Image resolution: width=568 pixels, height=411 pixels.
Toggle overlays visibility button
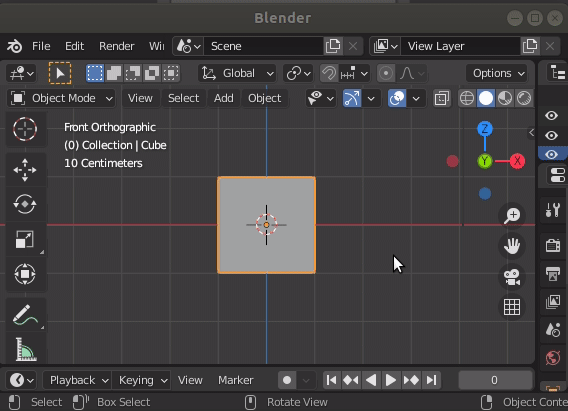397,98
